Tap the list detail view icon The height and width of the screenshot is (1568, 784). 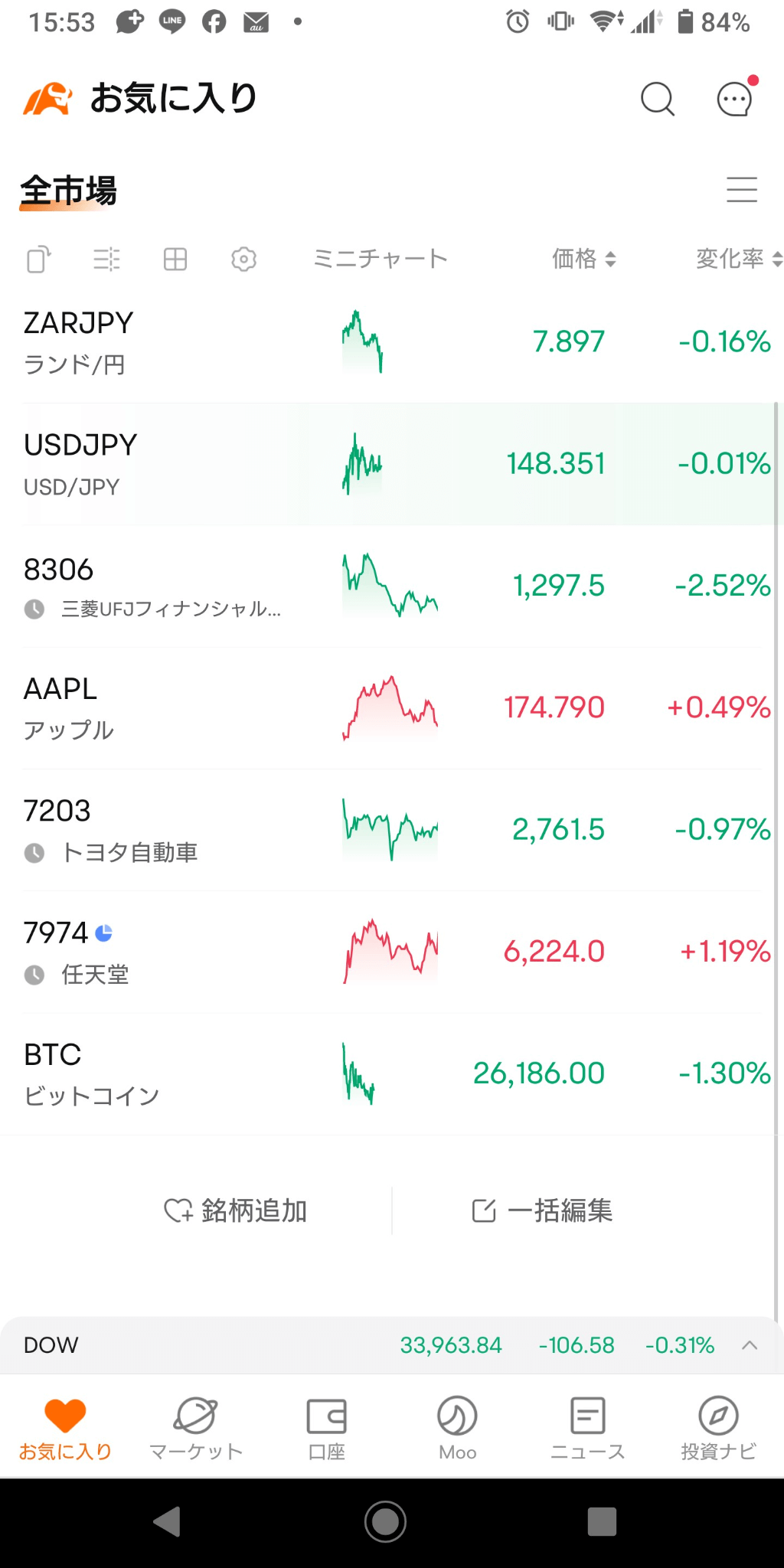point(106,260)
